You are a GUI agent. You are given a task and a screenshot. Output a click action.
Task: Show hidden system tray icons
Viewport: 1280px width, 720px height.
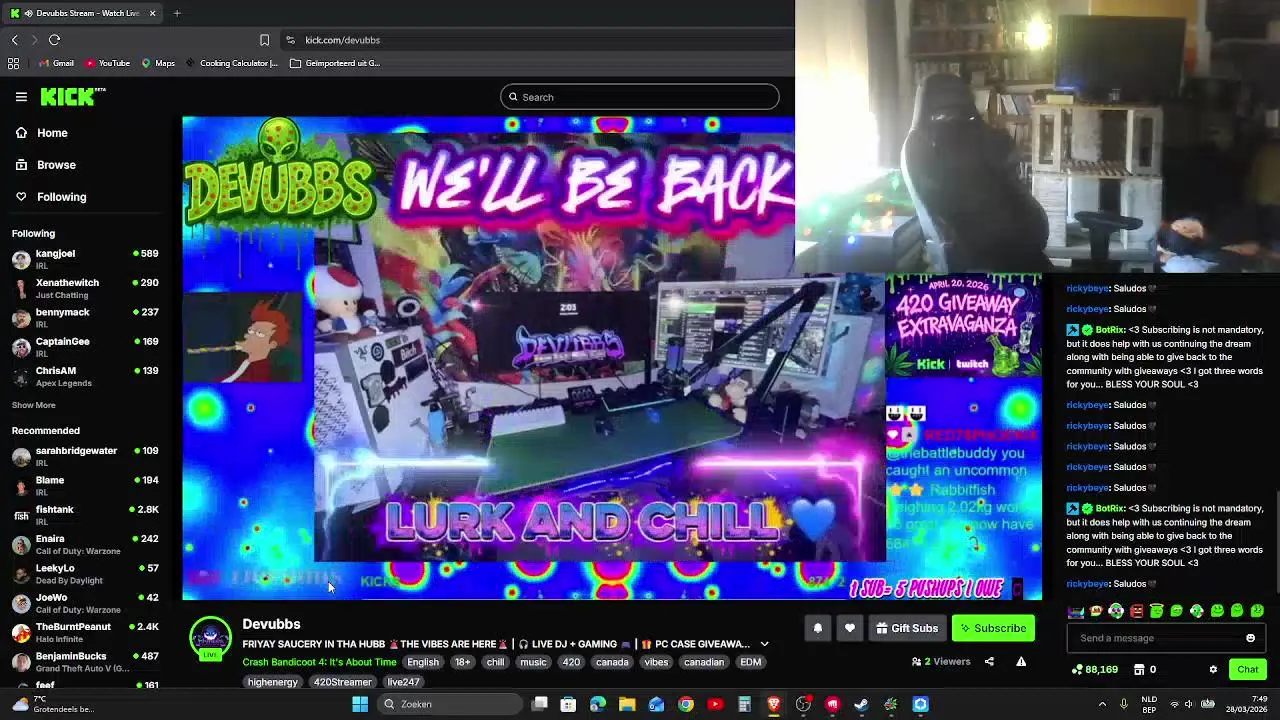[x=1102, y=704]
